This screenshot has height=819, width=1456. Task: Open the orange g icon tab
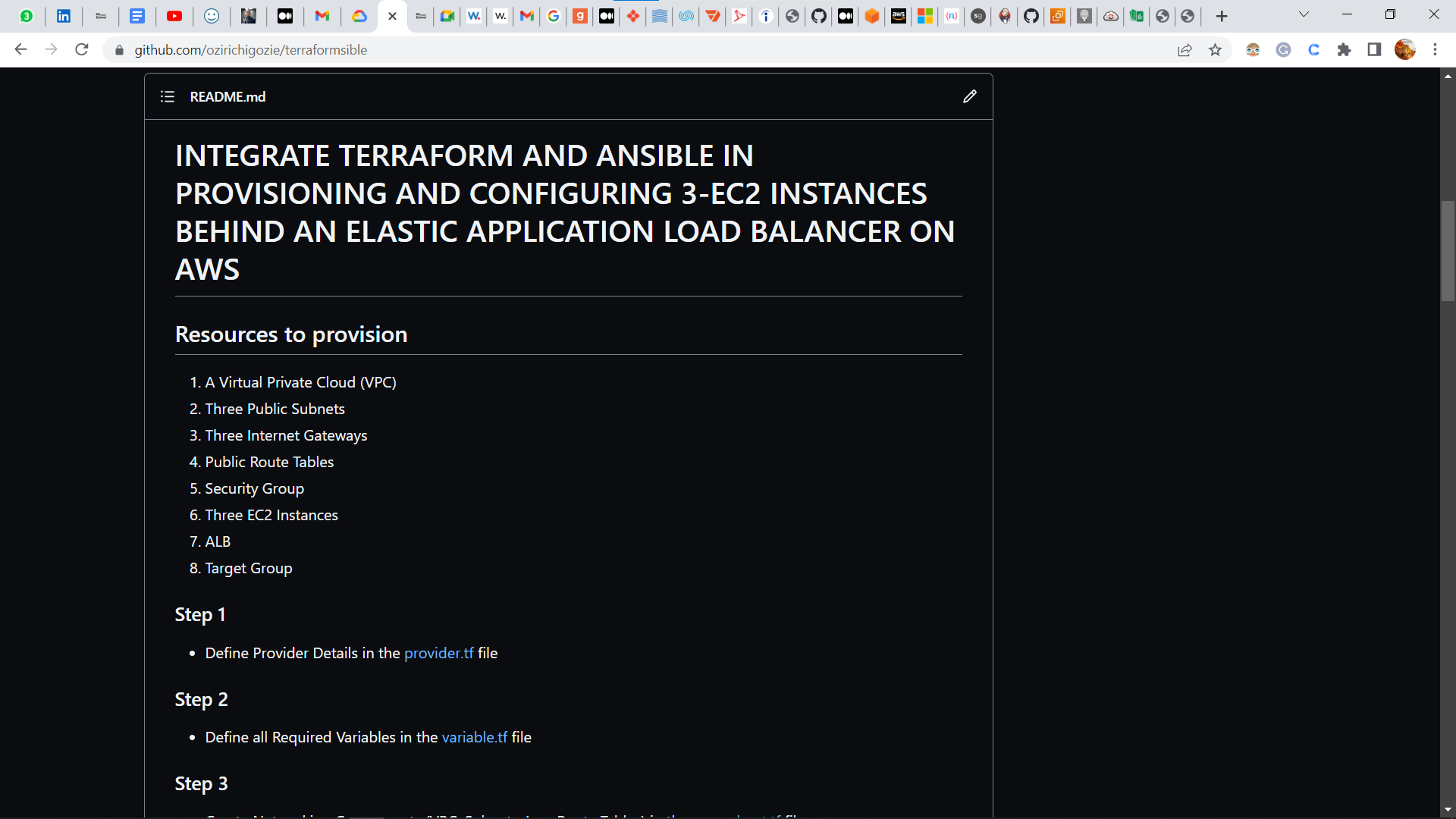(x=580, y=16)
